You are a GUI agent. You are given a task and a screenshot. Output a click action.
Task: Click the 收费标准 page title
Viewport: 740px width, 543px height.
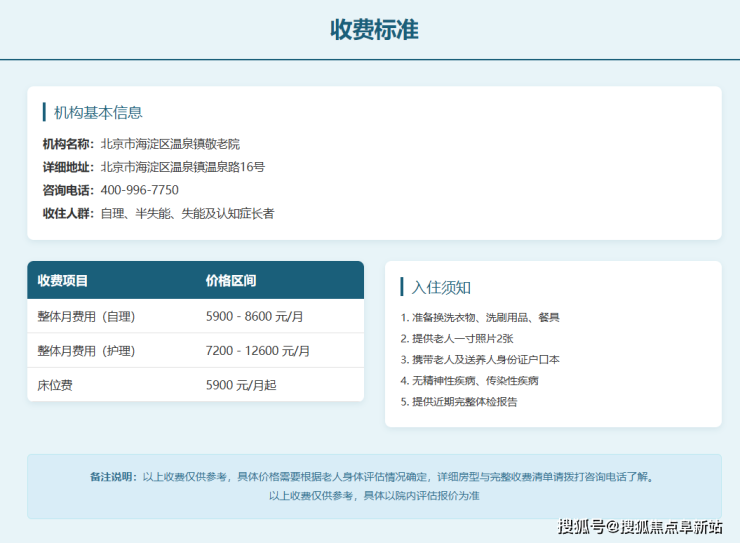[x=374, y=29]
